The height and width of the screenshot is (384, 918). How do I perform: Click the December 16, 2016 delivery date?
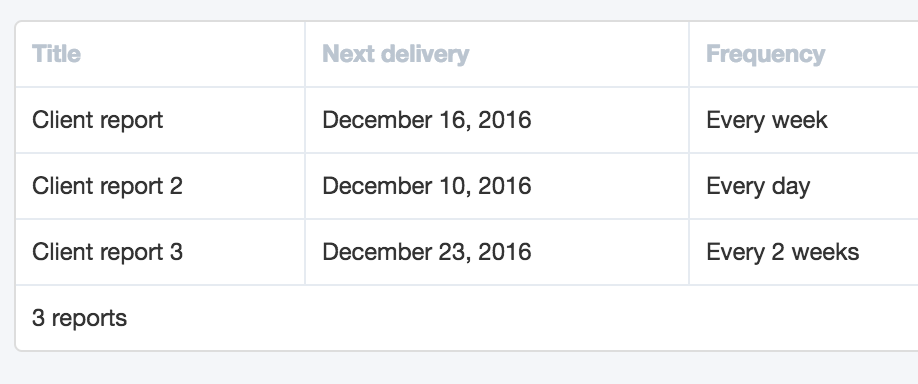click(427, 120)
